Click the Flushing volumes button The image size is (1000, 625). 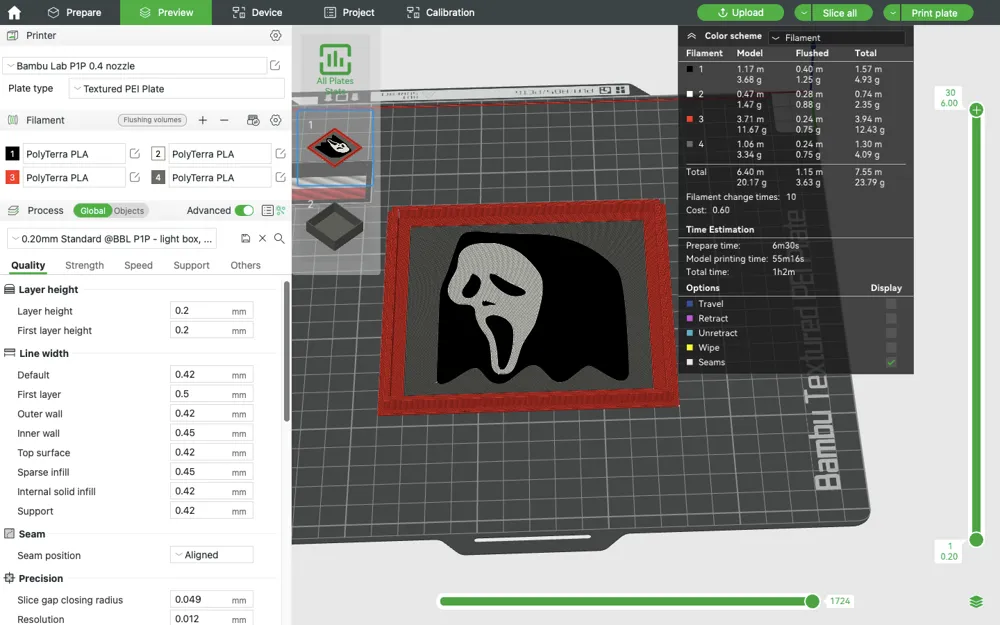tap(152, 120)
